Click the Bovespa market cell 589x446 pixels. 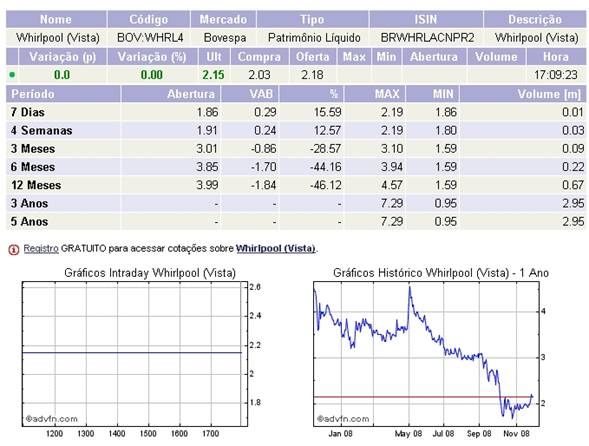tap(225, 38)
